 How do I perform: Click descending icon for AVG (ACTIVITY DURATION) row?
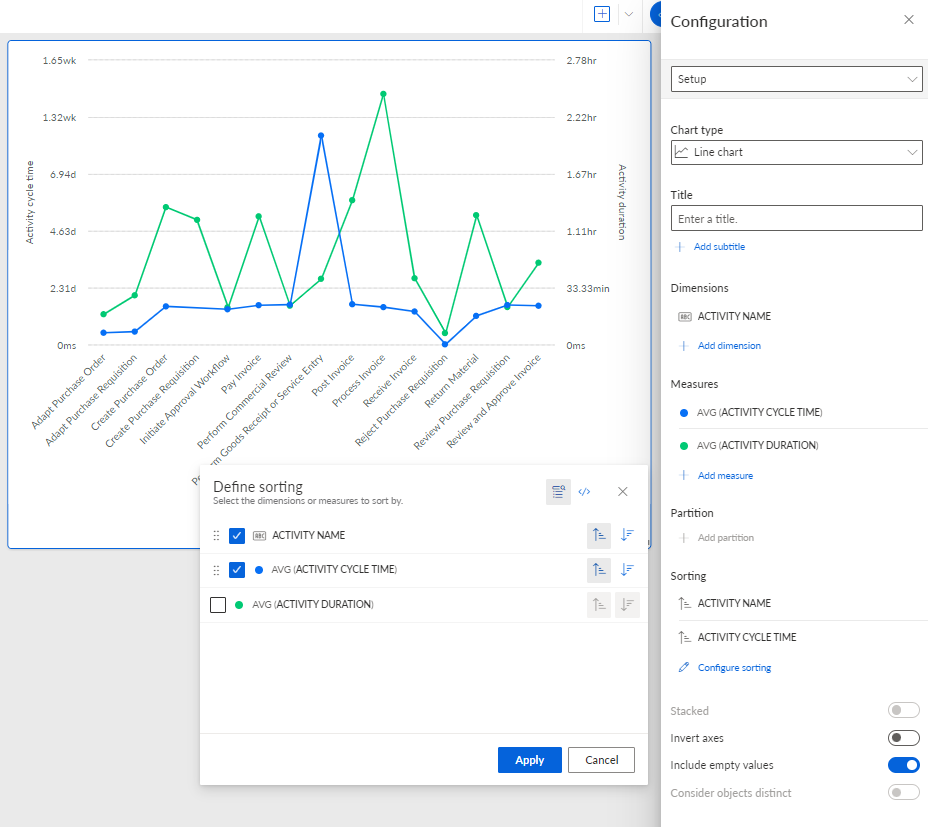(627, 605)
